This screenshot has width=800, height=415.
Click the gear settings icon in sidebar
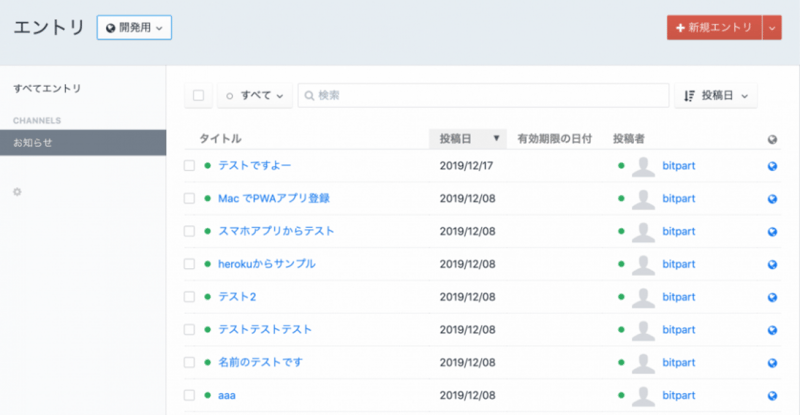pyautogui.click(x=17, y=190)
